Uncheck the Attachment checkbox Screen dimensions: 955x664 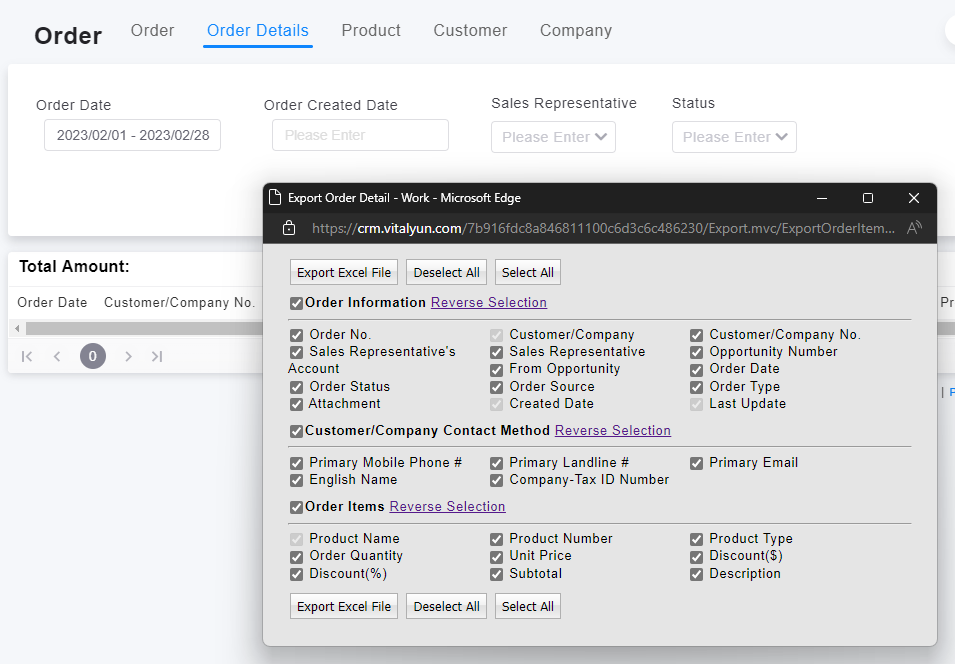pos(297,404)
